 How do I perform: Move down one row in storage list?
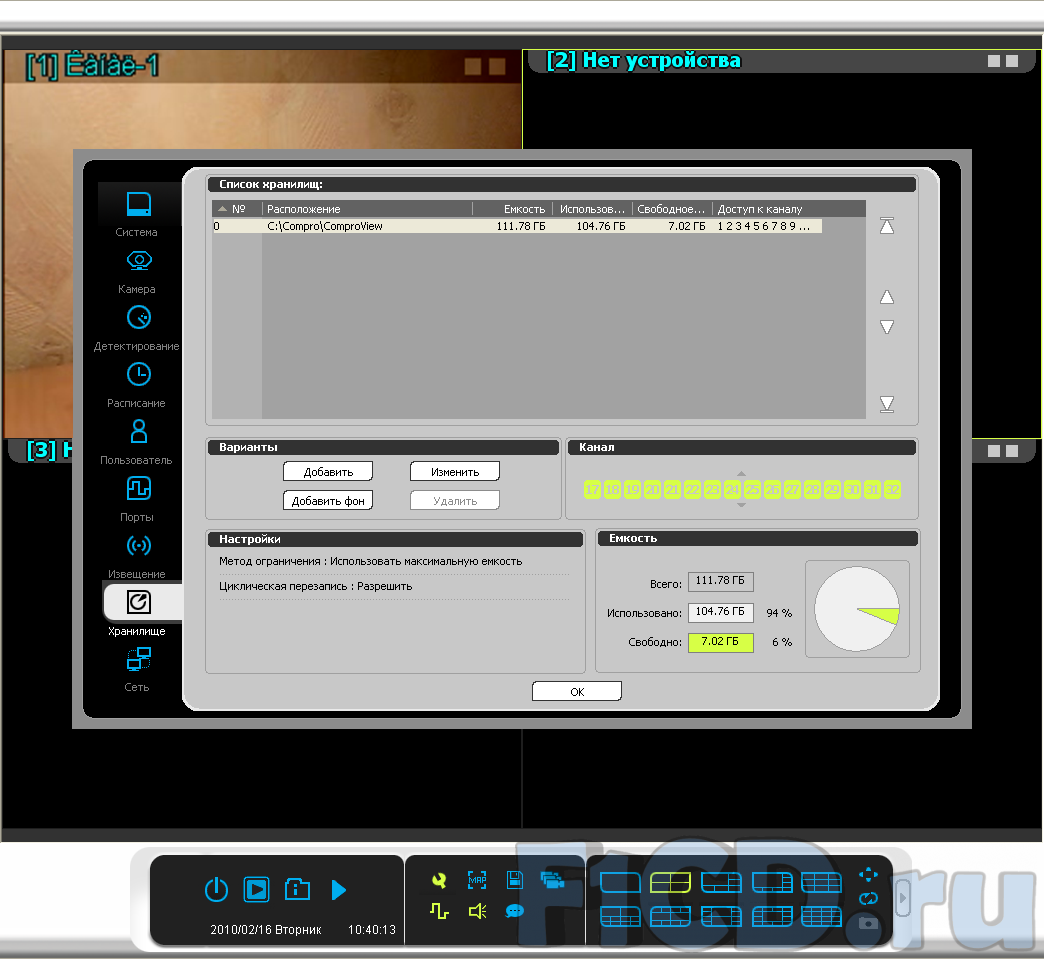click(887, 327)
